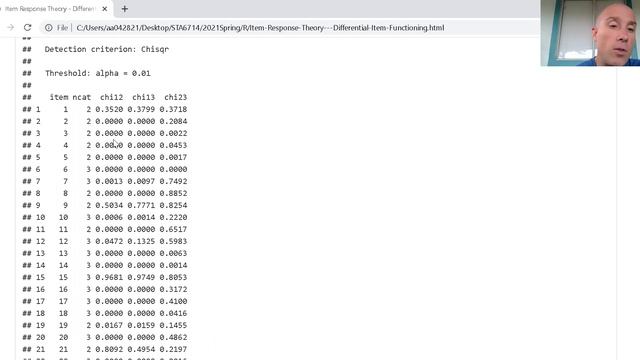Click value 0.0453 in item 4 row
Image resolution: width=640 pixels, height=360 pixels.
pos(173,145)
